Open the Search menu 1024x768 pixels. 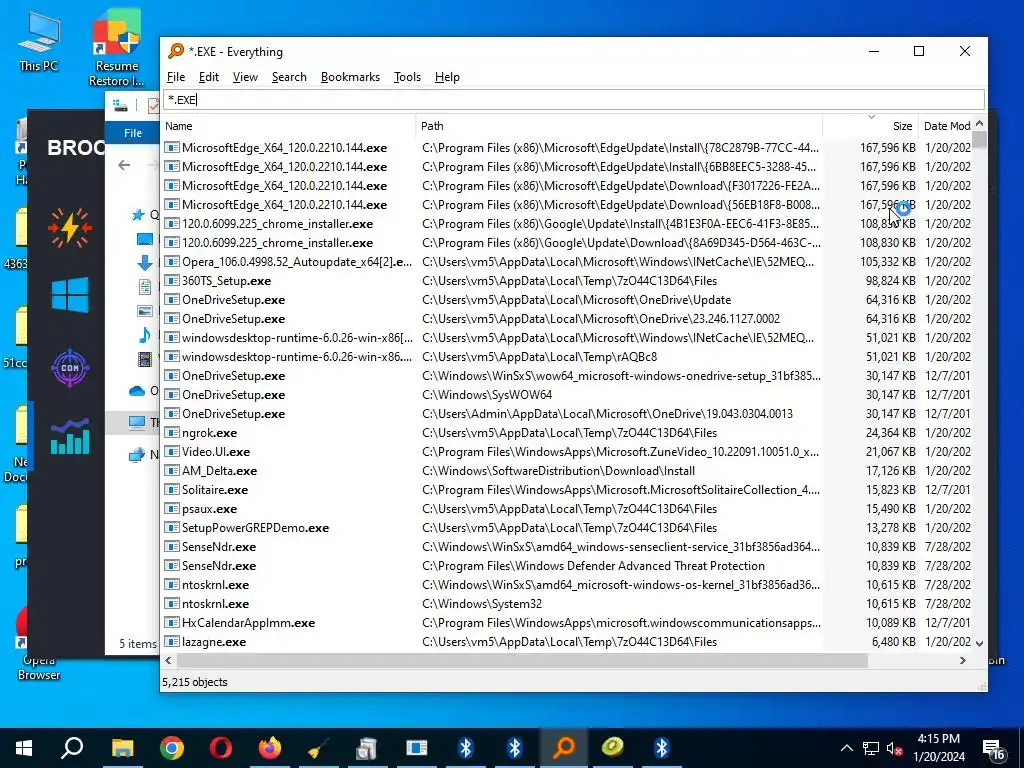289,77
